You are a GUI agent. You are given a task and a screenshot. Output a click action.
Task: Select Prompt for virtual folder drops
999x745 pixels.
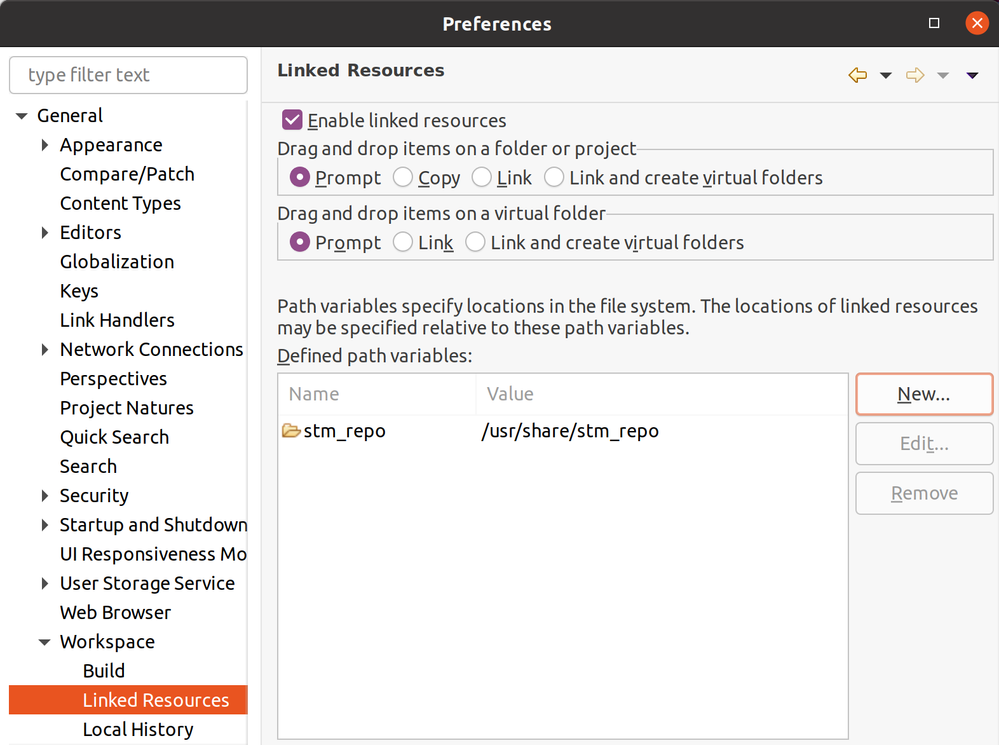point(299,242)
